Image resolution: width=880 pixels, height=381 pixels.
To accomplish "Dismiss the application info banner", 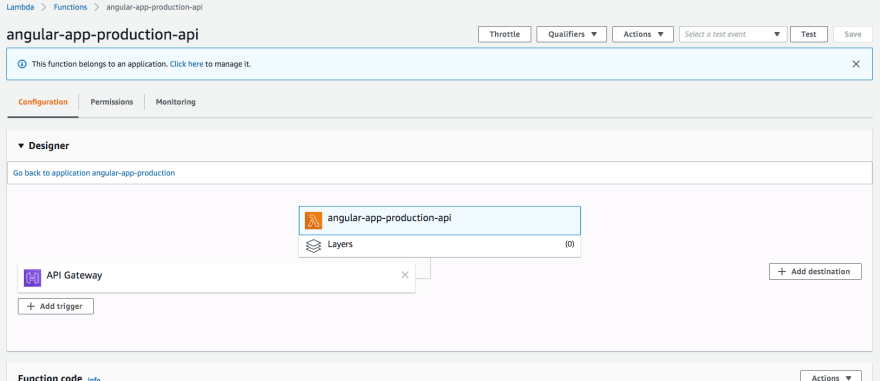I will (x=856, y=64).
